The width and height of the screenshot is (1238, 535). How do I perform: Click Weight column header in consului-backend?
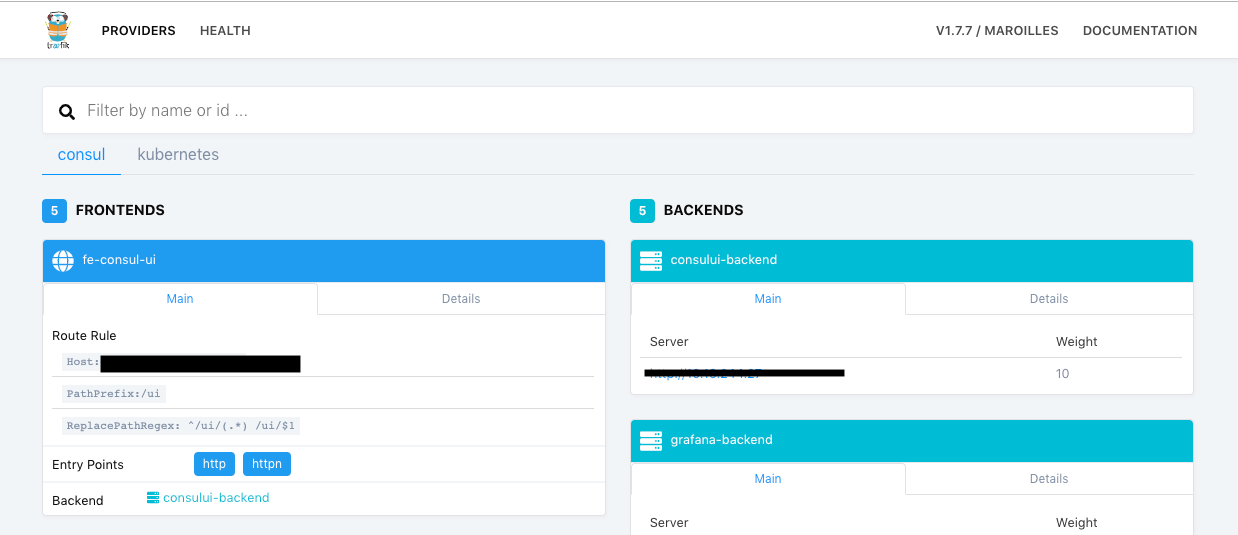point(1077,342)
